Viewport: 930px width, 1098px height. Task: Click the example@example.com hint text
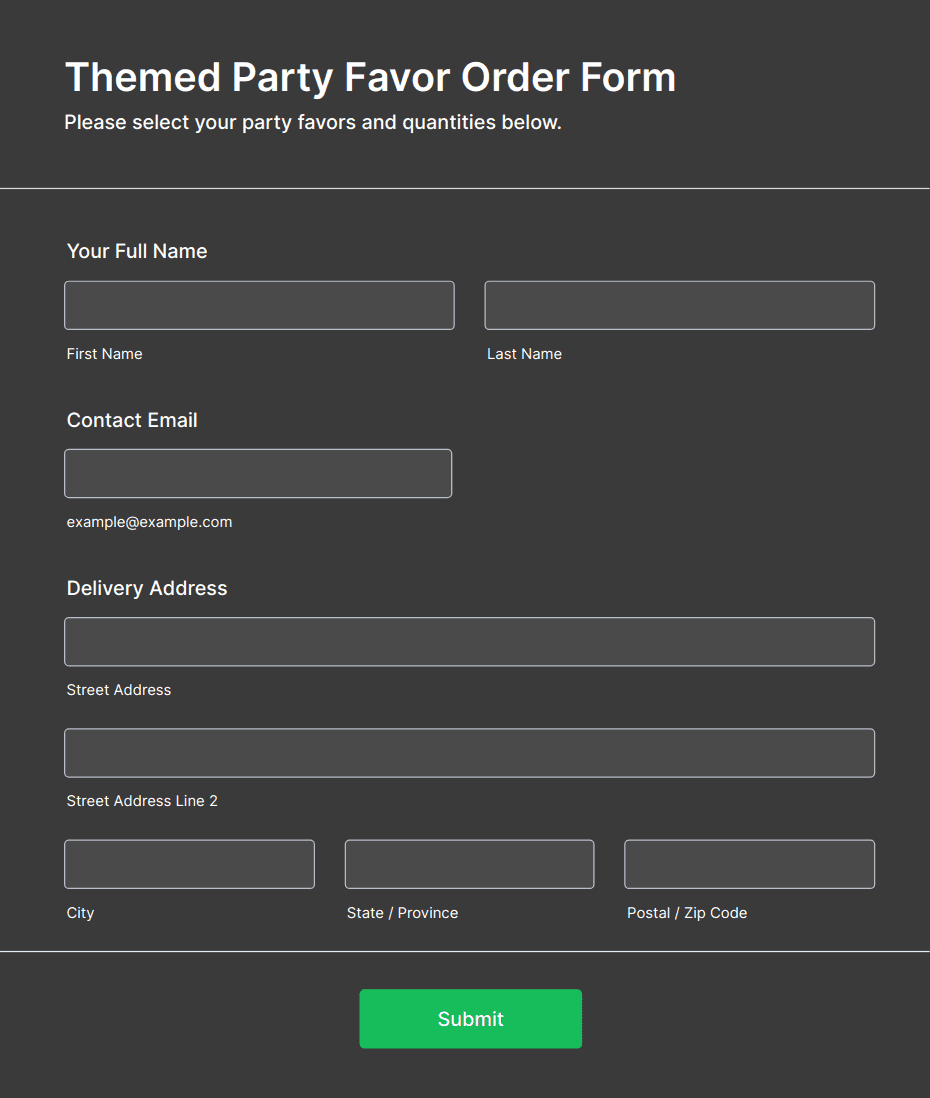pyautogui.click(x=149, y=522)
